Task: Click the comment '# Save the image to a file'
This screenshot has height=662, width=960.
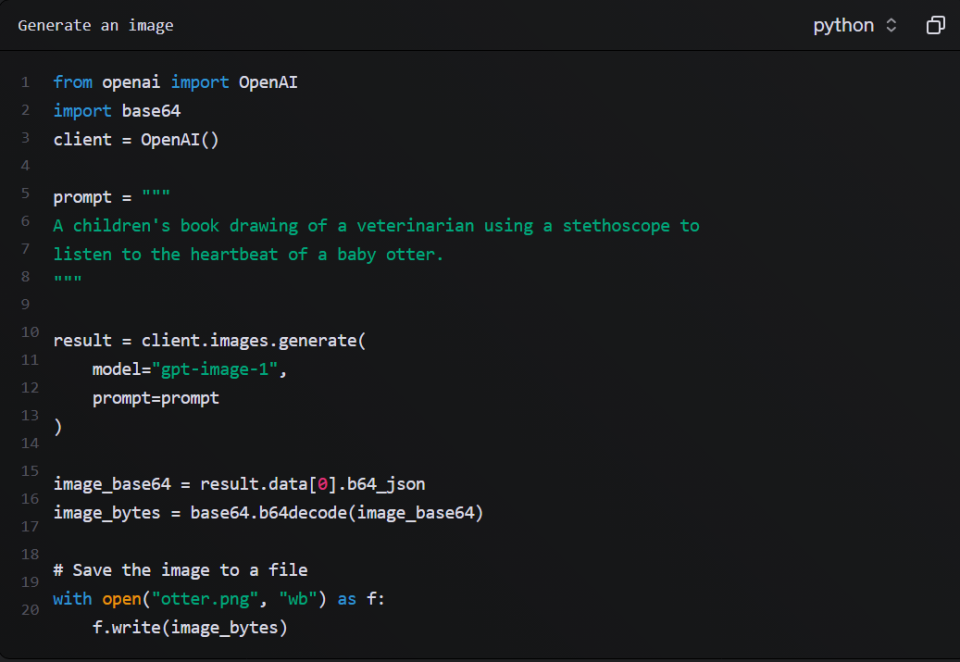Action: tap(180, 570)
